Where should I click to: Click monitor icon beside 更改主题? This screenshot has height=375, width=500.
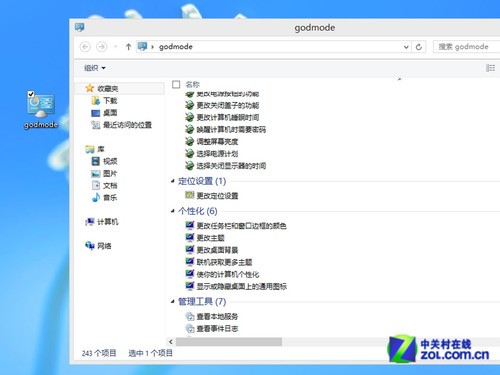coord(190,238)
